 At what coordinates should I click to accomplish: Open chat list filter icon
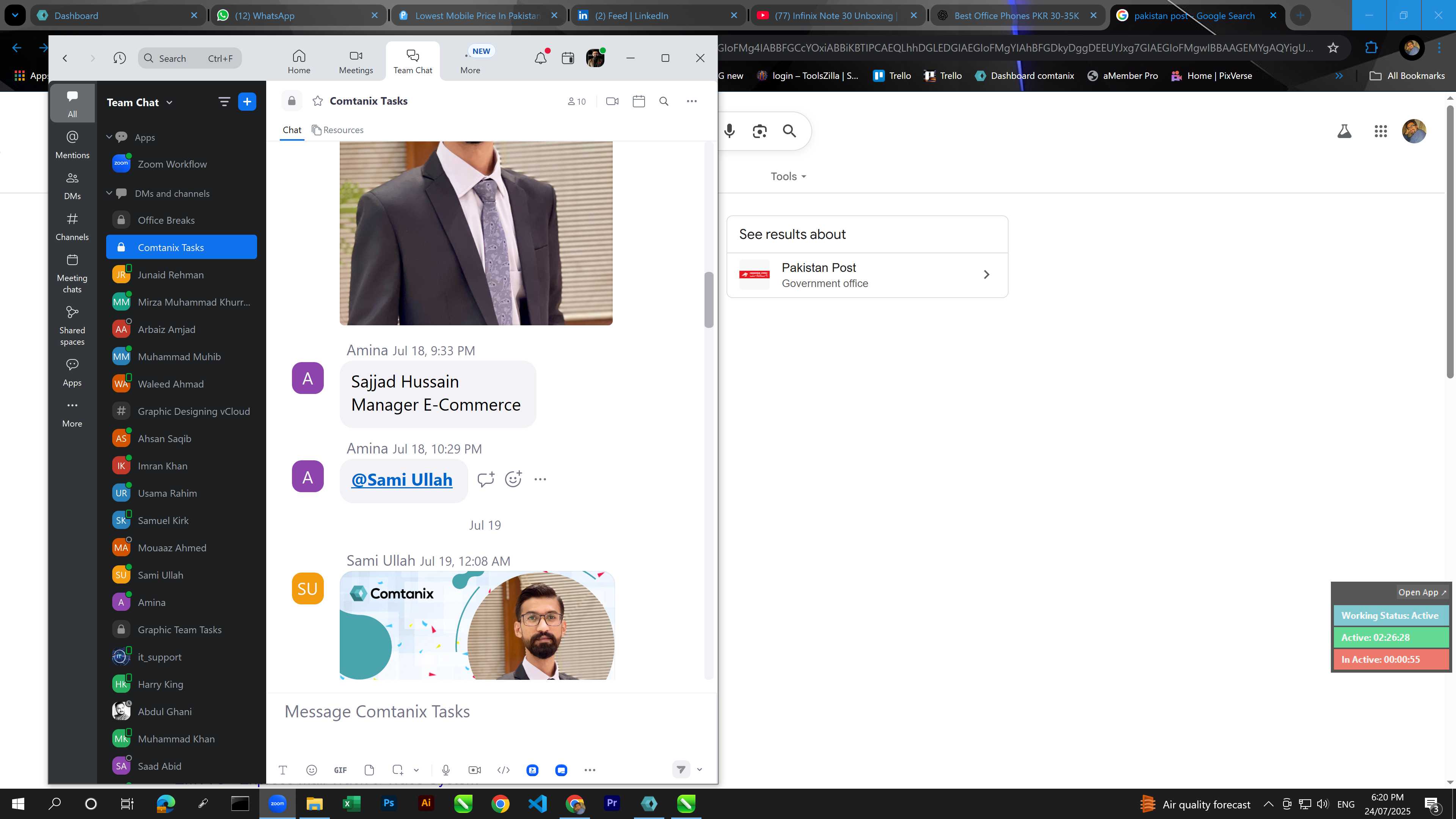(224, 102)
